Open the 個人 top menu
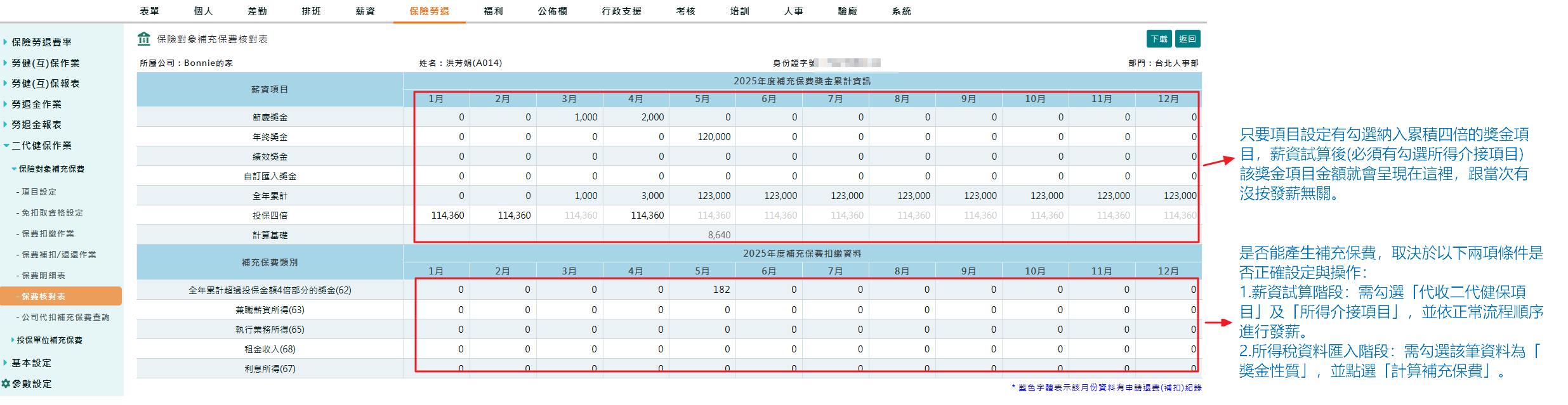1568x405 pixels. tap(204, 11)
